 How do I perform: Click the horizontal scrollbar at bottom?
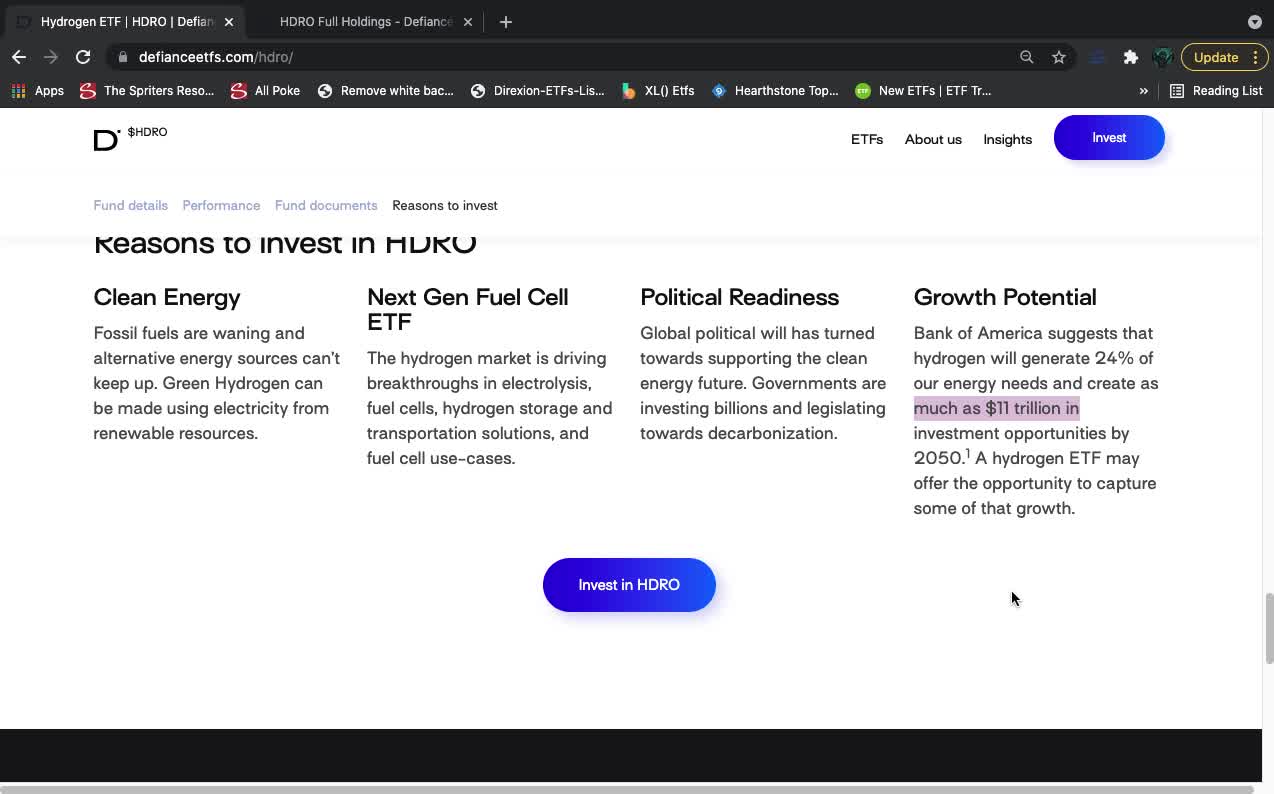point(626,789)
